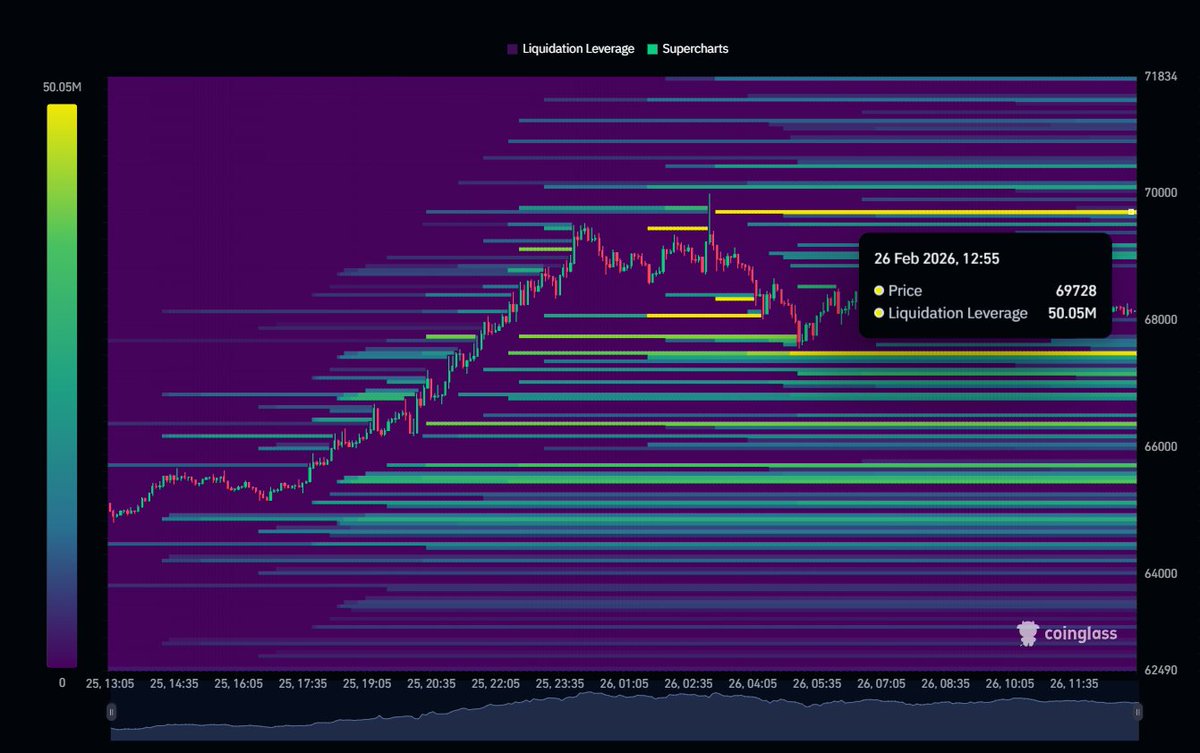Click the right handle of the range slider
The width and height of the screenshot is (1200, 753).
[1138, 711]
